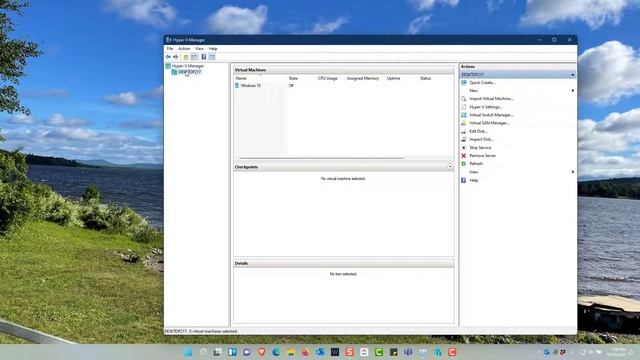Open the Windows Start button on taskbar

pos(188,352)
